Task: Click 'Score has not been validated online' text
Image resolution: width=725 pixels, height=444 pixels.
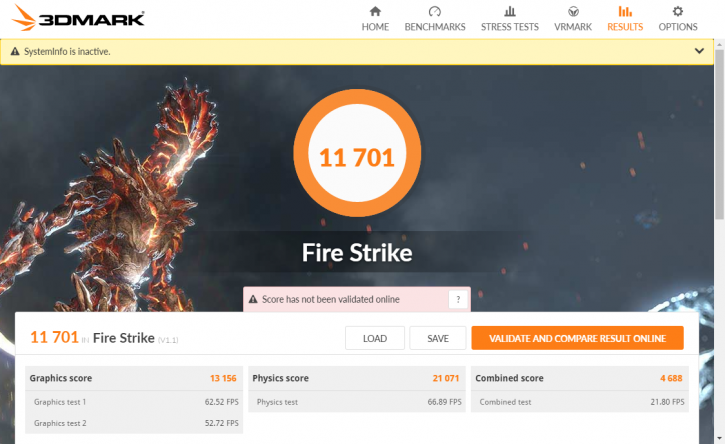Action: click(x=331, y=299)
